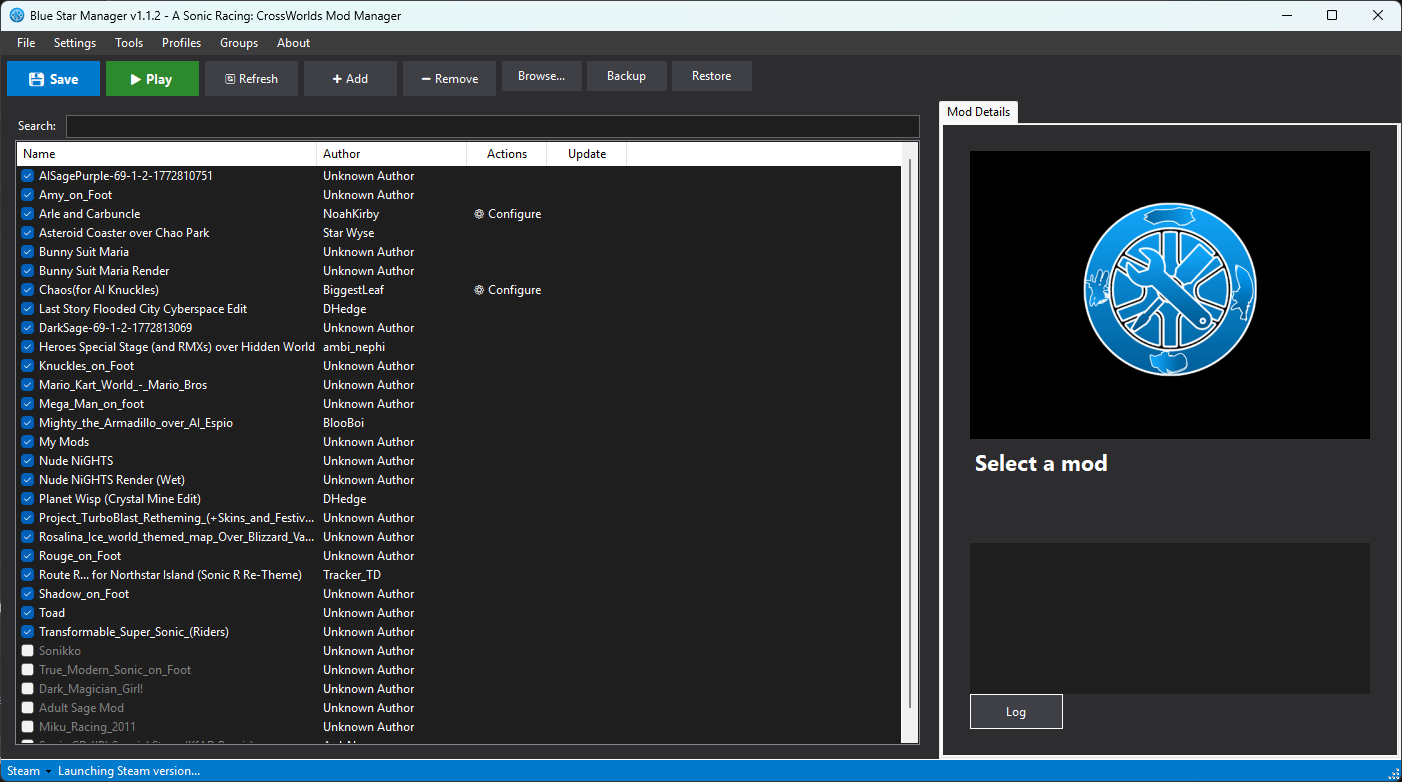
Task: Open the Groups menu
Action: (x=239, y=43)
